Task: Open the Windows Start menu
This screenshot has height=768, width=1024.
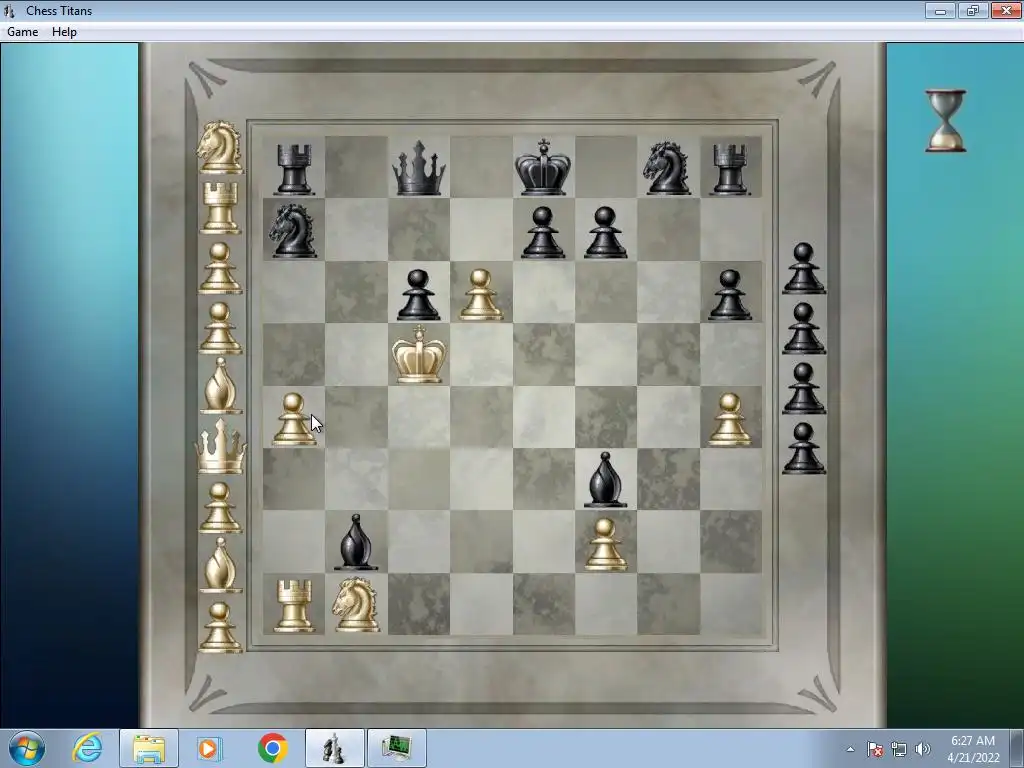Action: (x=27, y=748)
